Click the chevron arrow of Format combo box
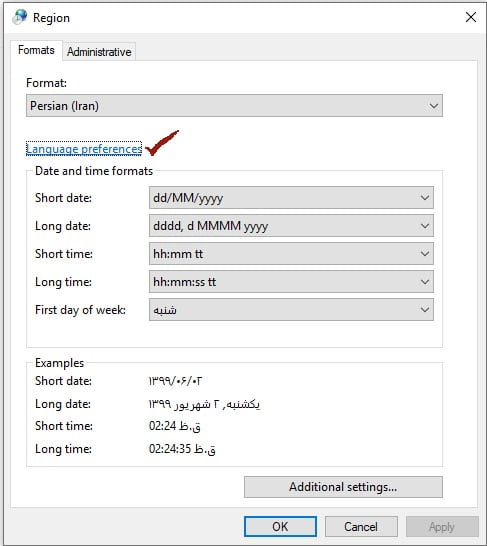The image size is (487, 546). tap(433, 106)
